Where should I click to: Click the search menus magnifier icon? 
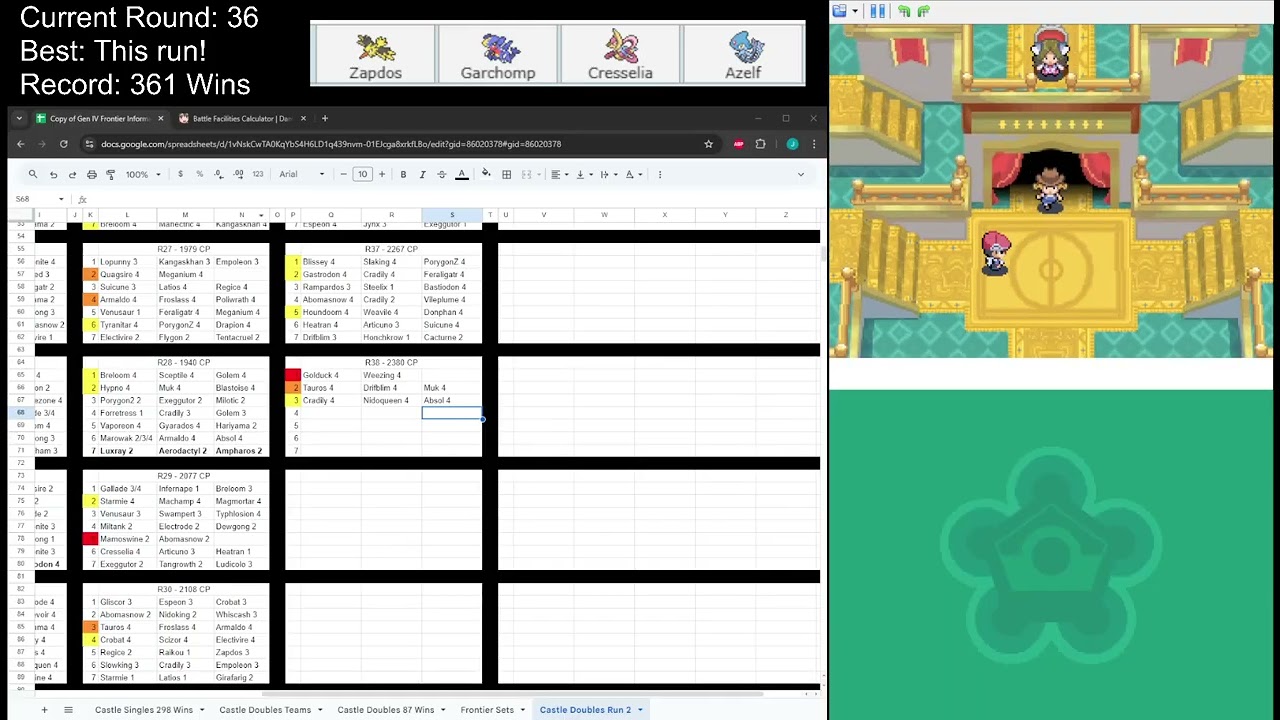pos(33,174)
